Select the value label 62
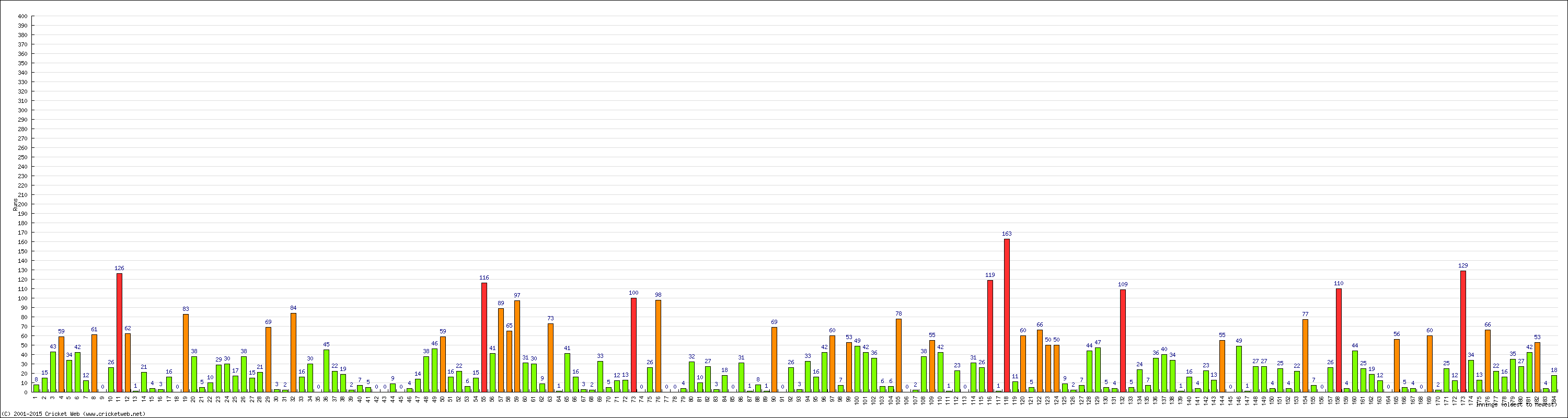Image resolution: width=1568 pixels, height=418 pixels. coord(128,329)
